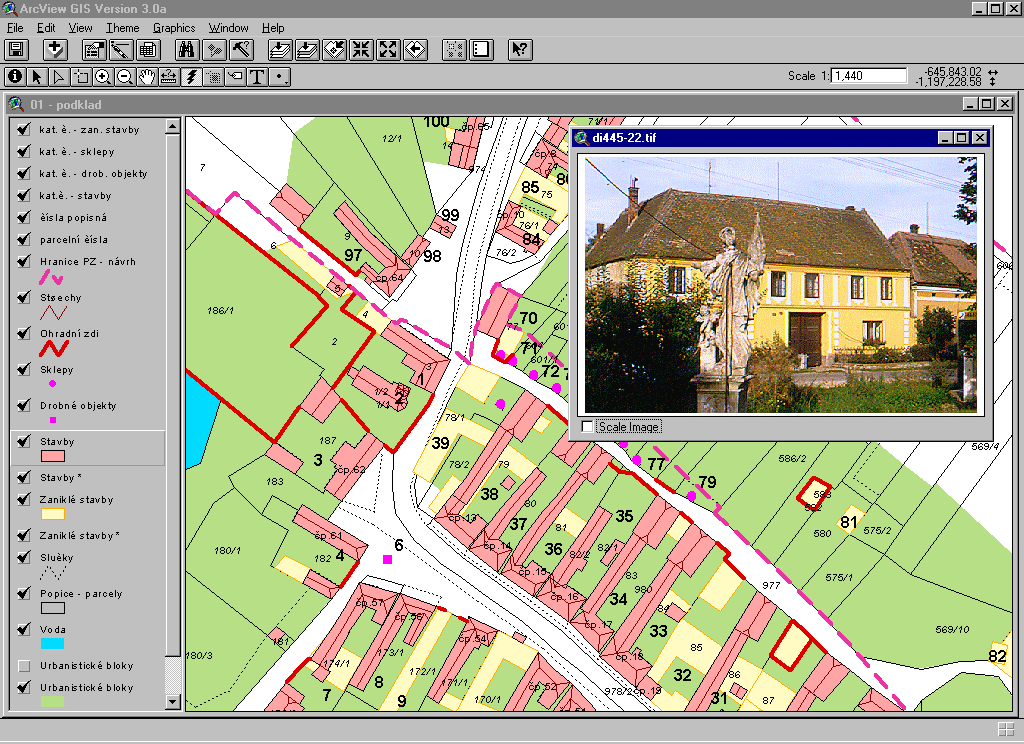Enable the unchecked Urbanistické bloky theme
Image resolution: width=1024 pixels, height=744 pixels.
[x=24, y=666]
